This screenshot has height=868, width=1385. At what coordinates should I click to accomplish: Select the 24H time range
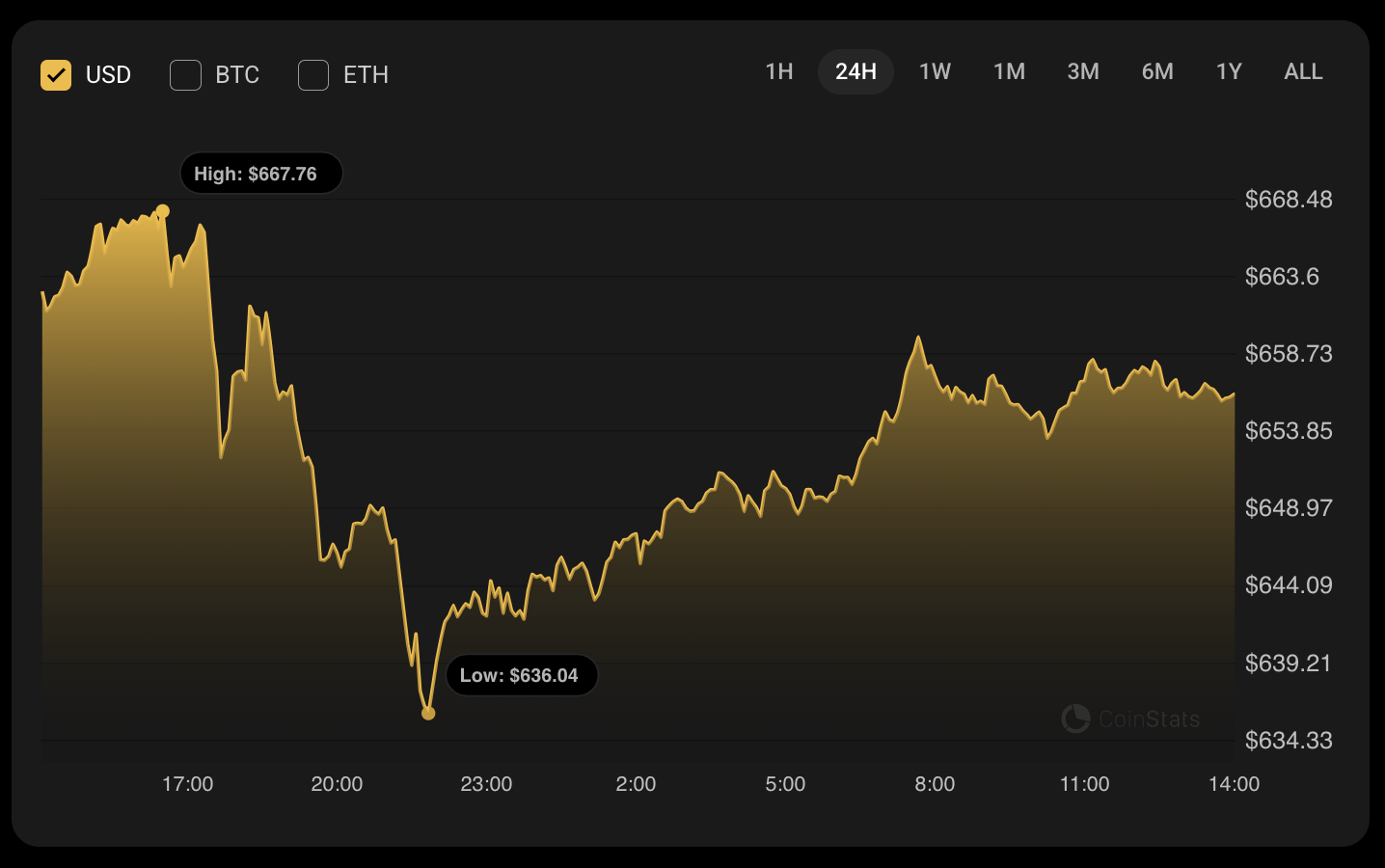pyautogui.click(x=855, y=72)
